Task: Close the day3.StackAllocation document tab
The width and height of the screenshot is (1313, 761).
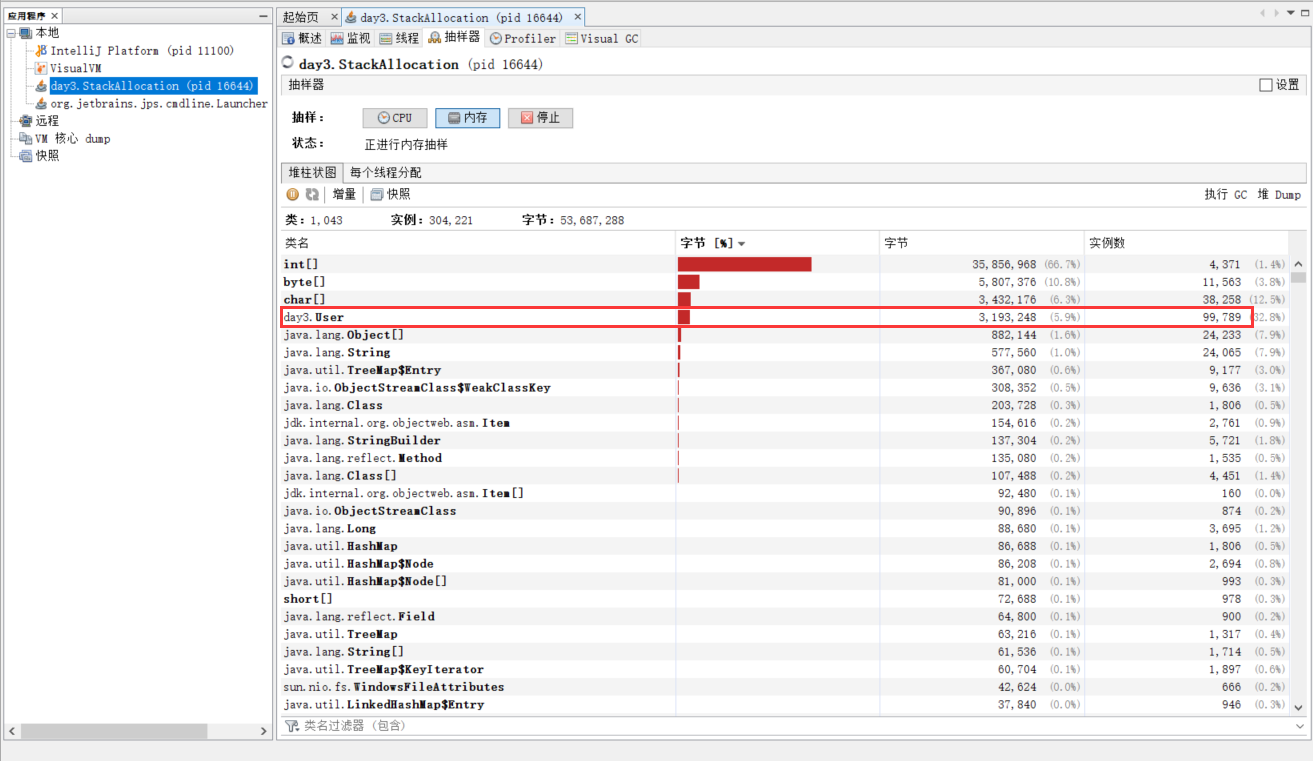Action: click(x=578, y=17)
